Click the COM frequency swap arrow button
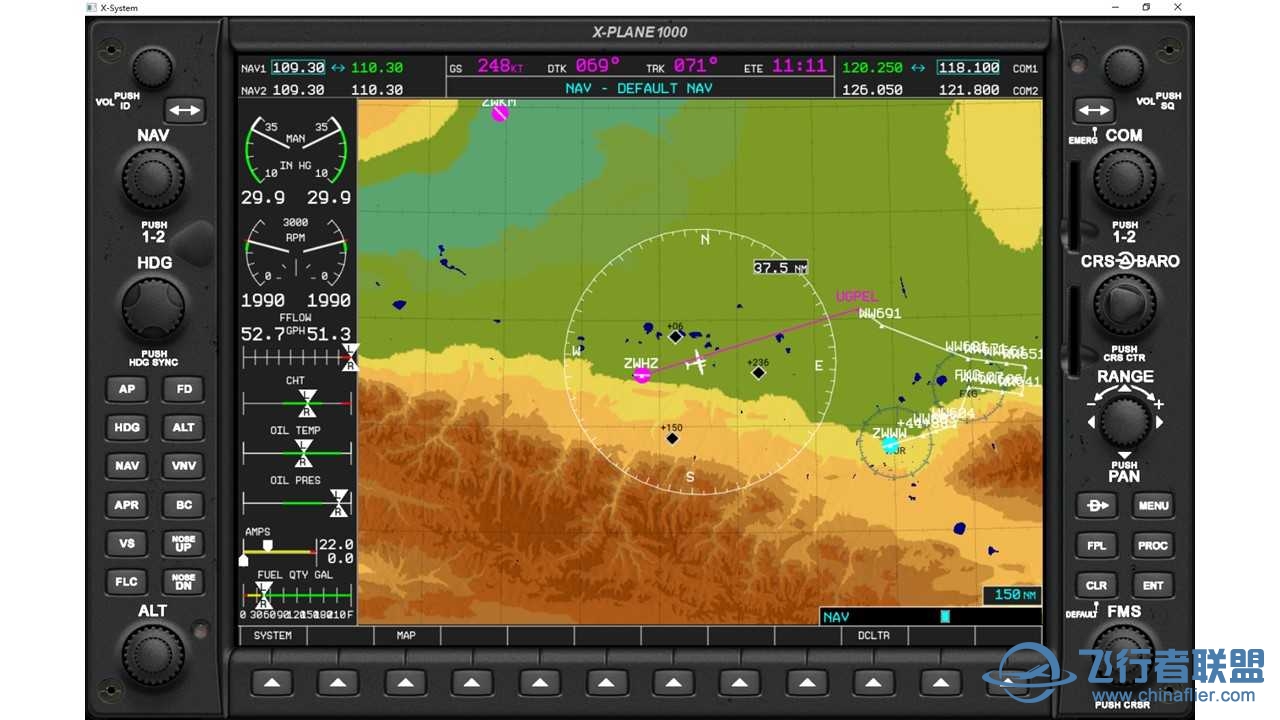The width and height of the screenshot is (1280, 720). tap(1095, 110)
